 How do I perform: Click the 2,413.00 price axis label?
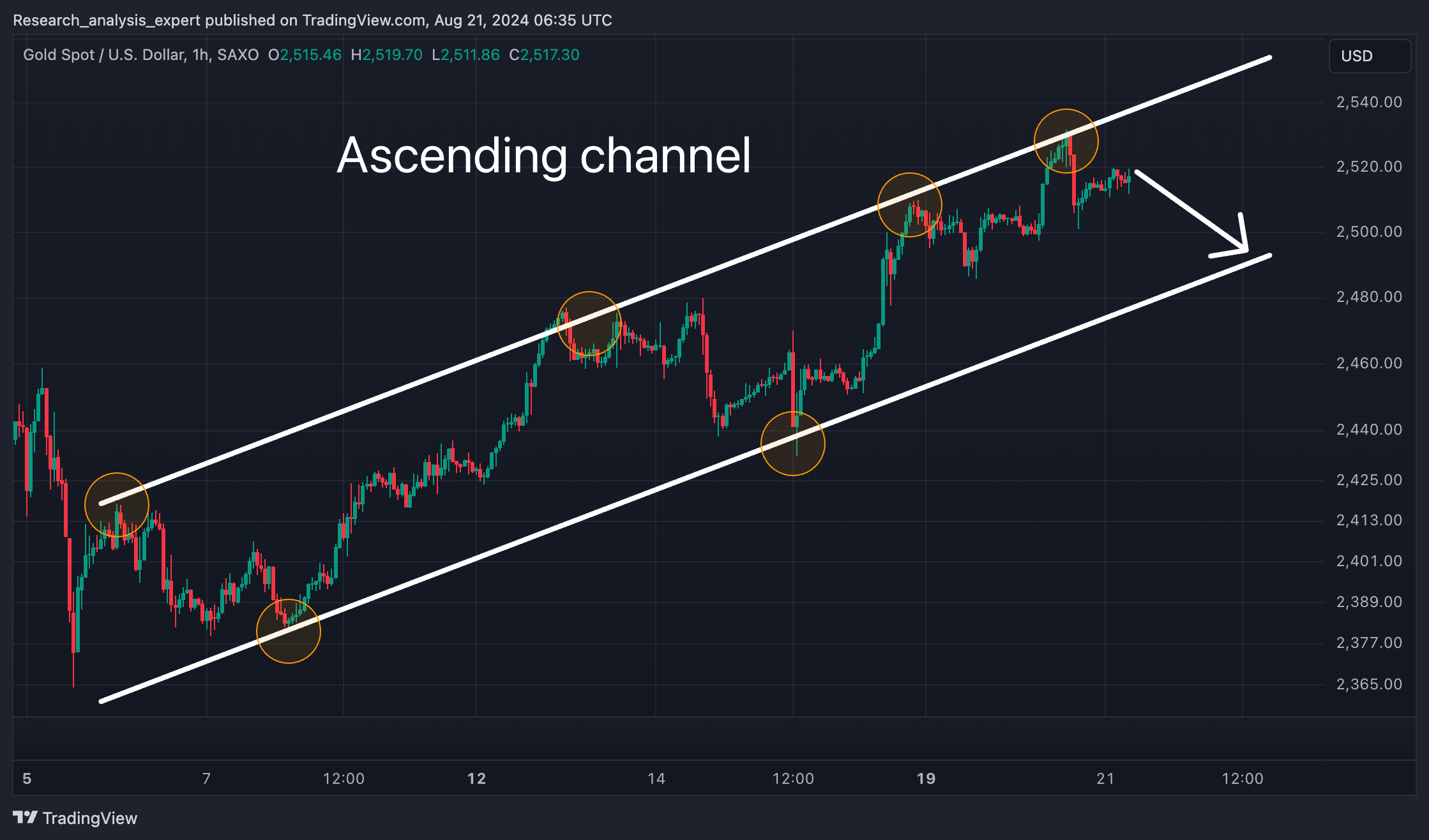1369,520
